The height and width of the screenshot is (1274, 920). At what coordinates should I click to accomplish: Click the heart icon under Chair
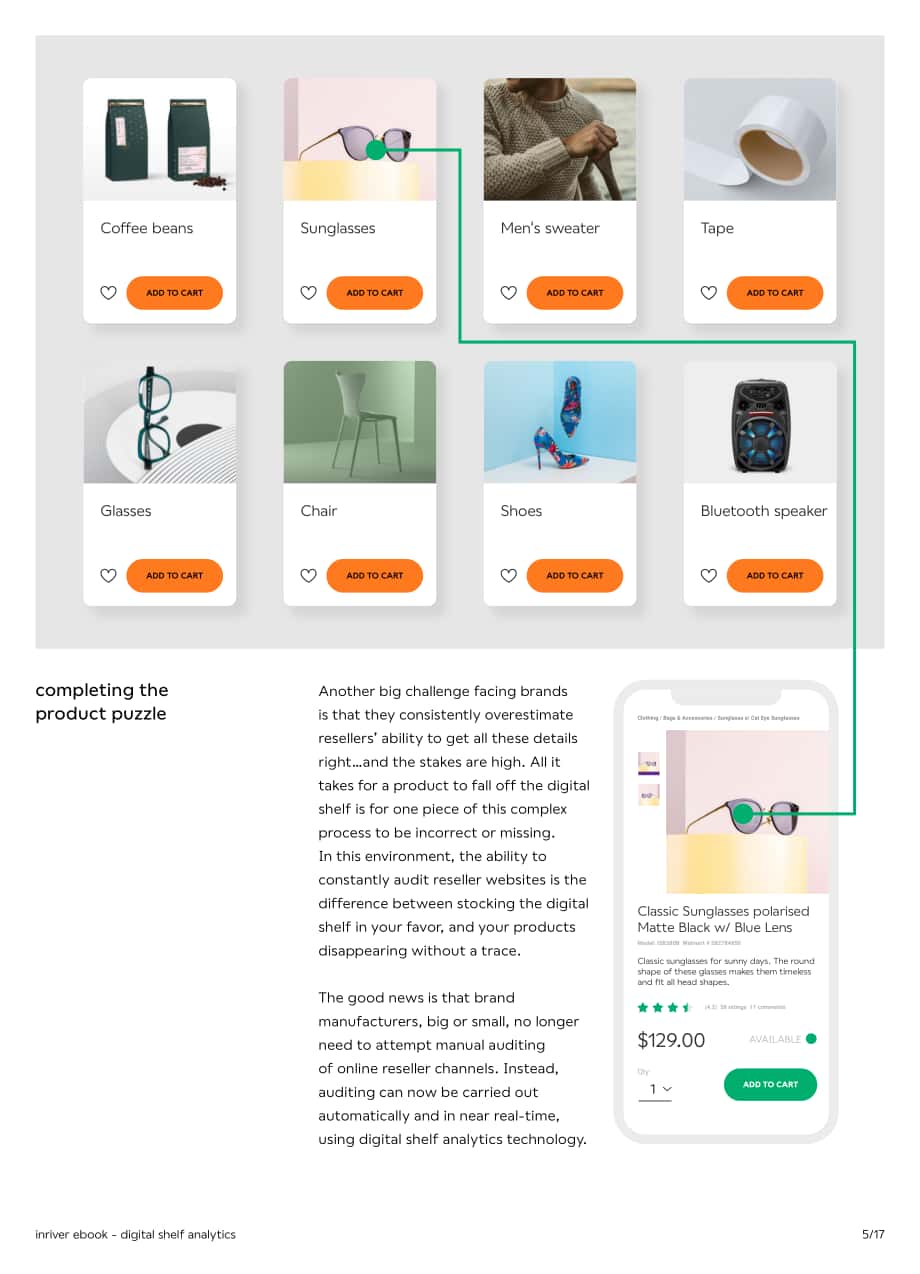point(308,575)
